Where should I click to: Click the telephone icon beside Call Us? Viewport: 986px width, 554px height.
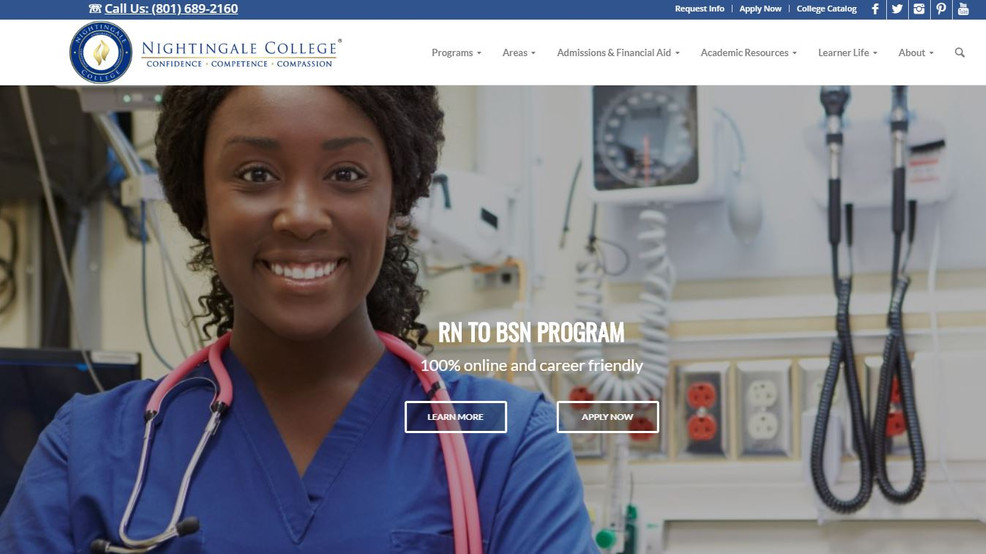pos(95,9)
